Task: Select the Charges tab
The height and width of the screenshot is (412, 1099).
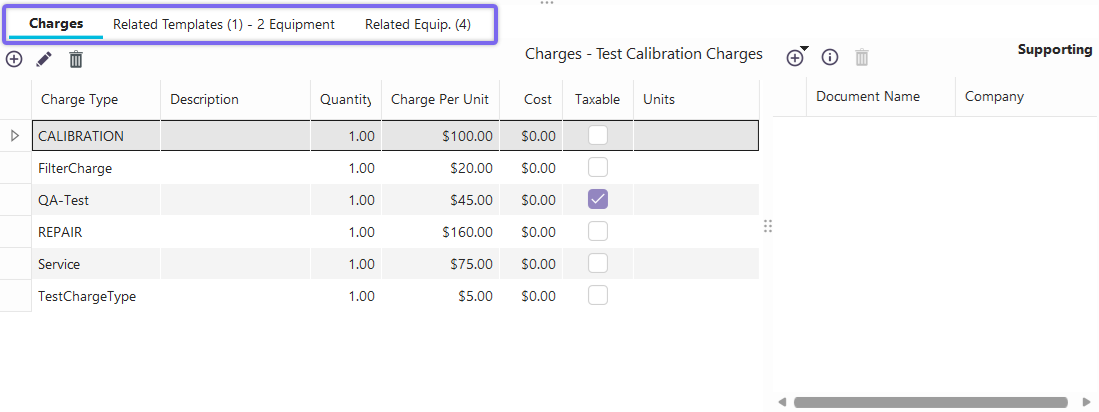Action: pos(56,24)
